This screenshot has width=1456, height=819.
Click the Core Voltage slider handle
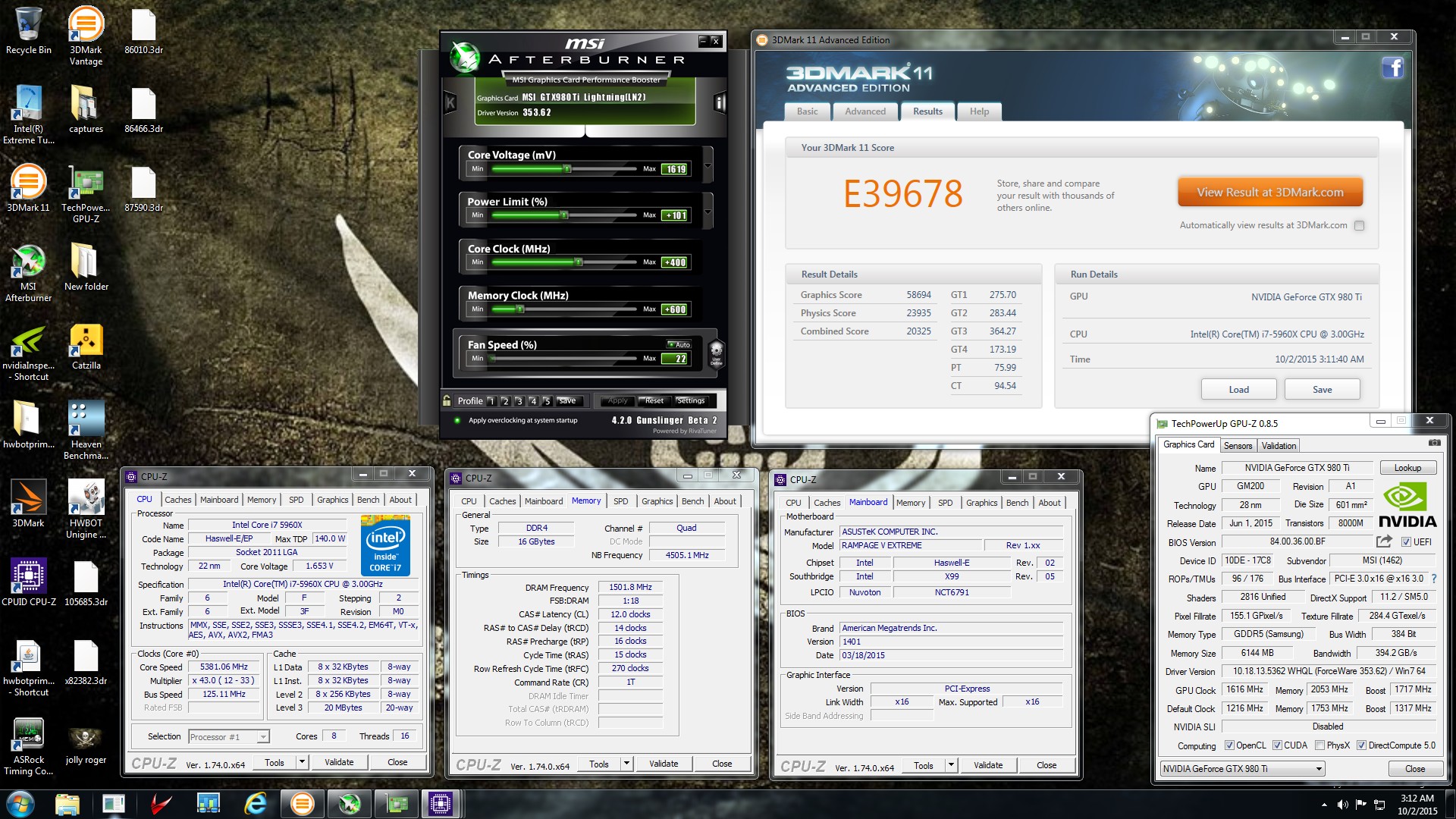[x=566, y=168]
